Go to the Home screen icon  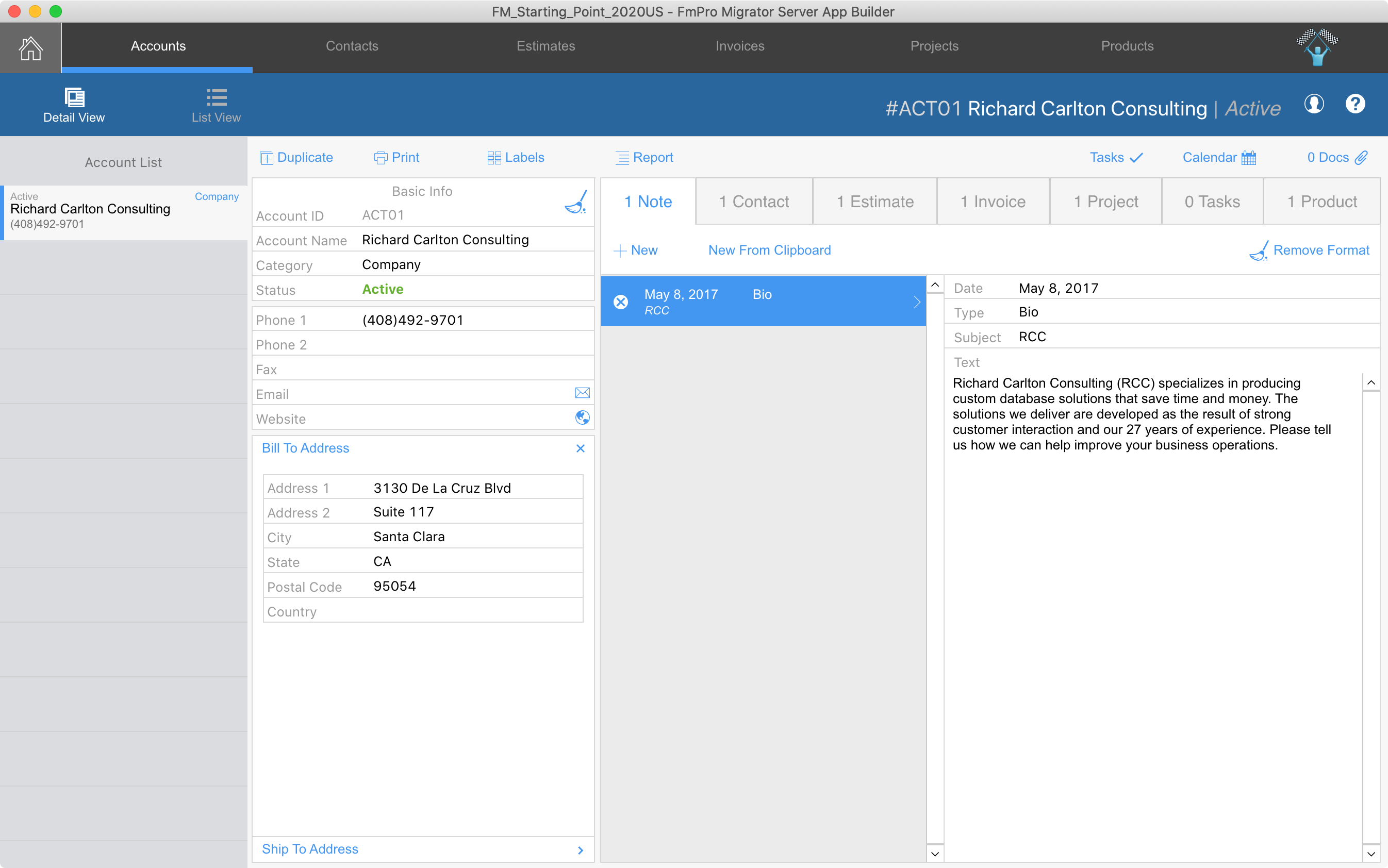pos(30,47)
